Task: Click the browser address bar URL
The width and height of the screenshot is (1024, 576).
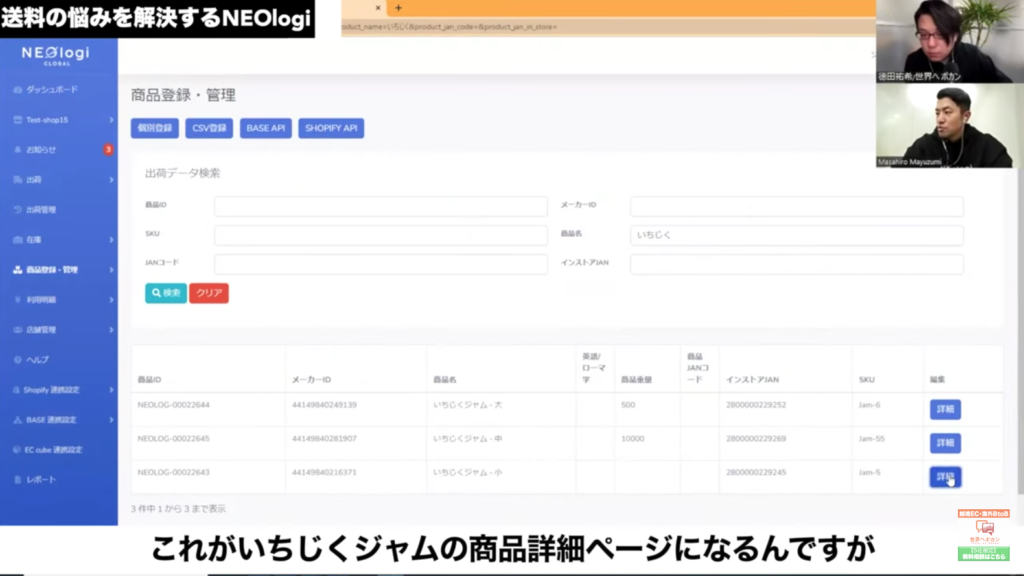Action: point(449,27)
